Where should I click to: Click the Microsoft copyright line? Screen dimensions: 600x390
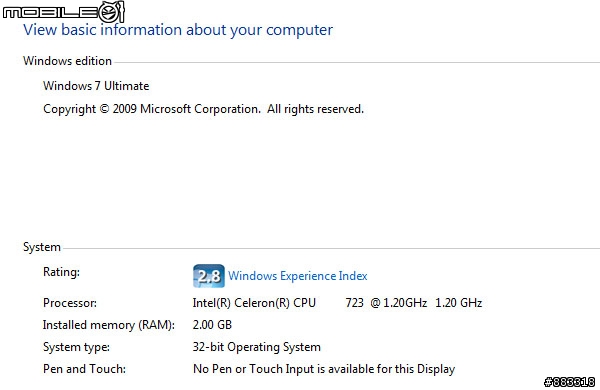(203, 109)
